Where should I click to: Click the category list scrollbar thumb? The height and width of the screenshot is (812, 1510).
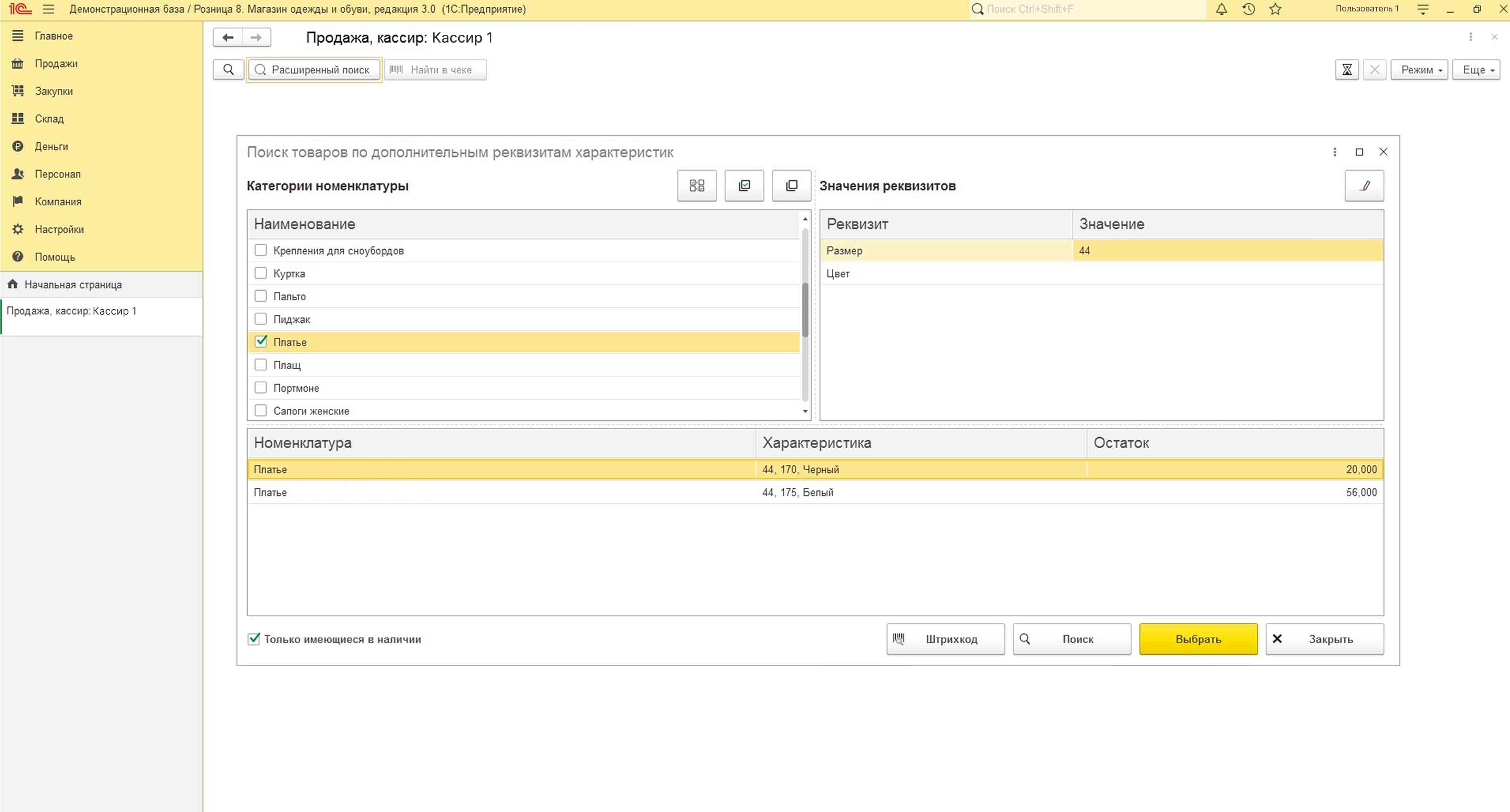pyautogui.click(x=805, y=310)
